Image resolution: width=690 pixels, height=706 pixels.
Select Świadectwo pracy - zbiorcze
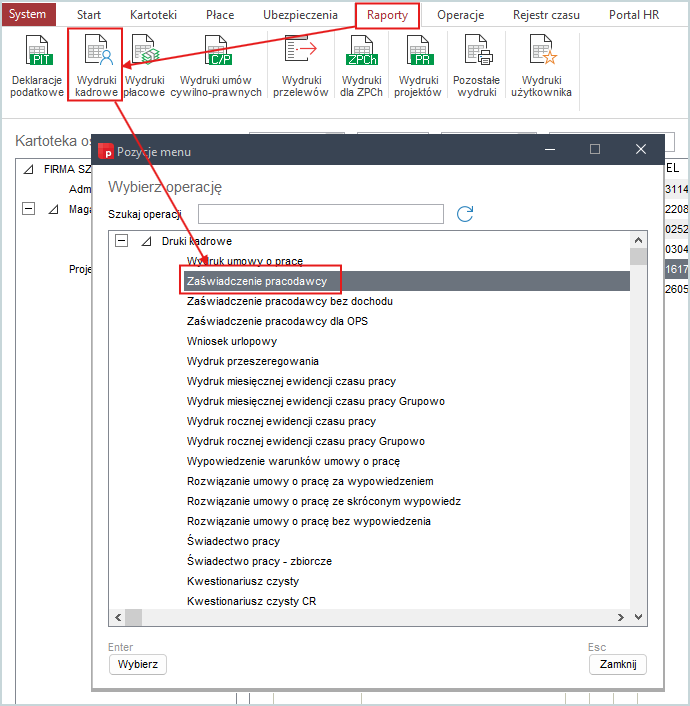[259, 561]
